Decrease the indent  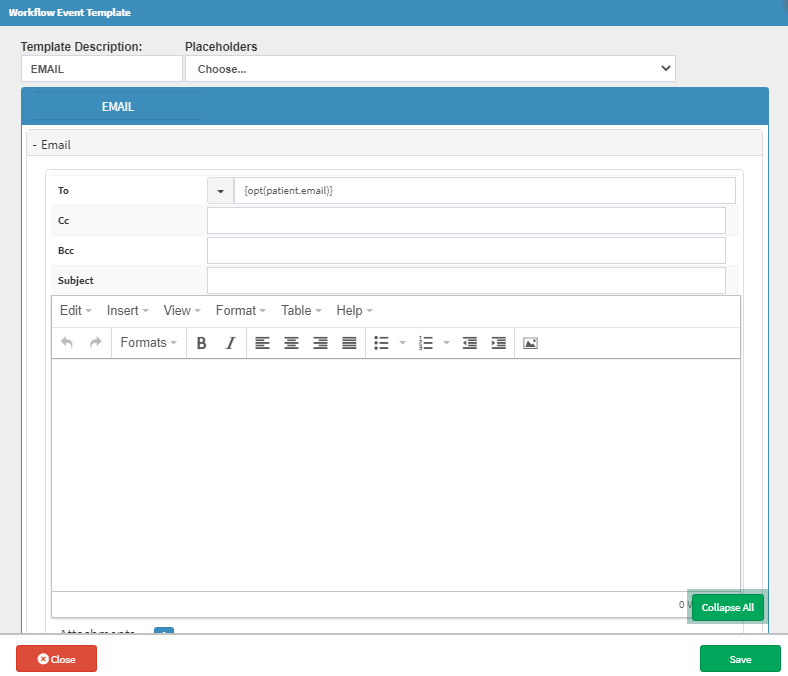469,343
